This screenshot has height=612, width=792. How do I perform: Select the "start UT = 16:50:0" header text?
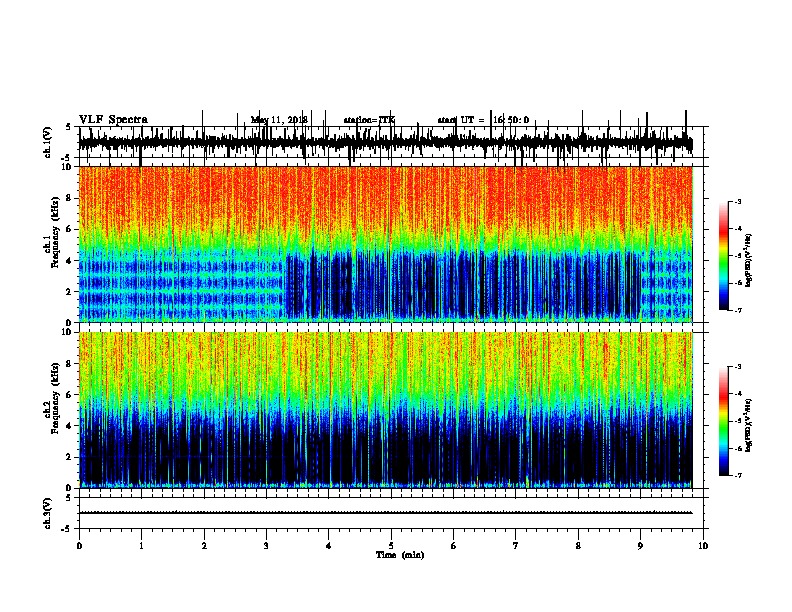(x=483, y=120)
